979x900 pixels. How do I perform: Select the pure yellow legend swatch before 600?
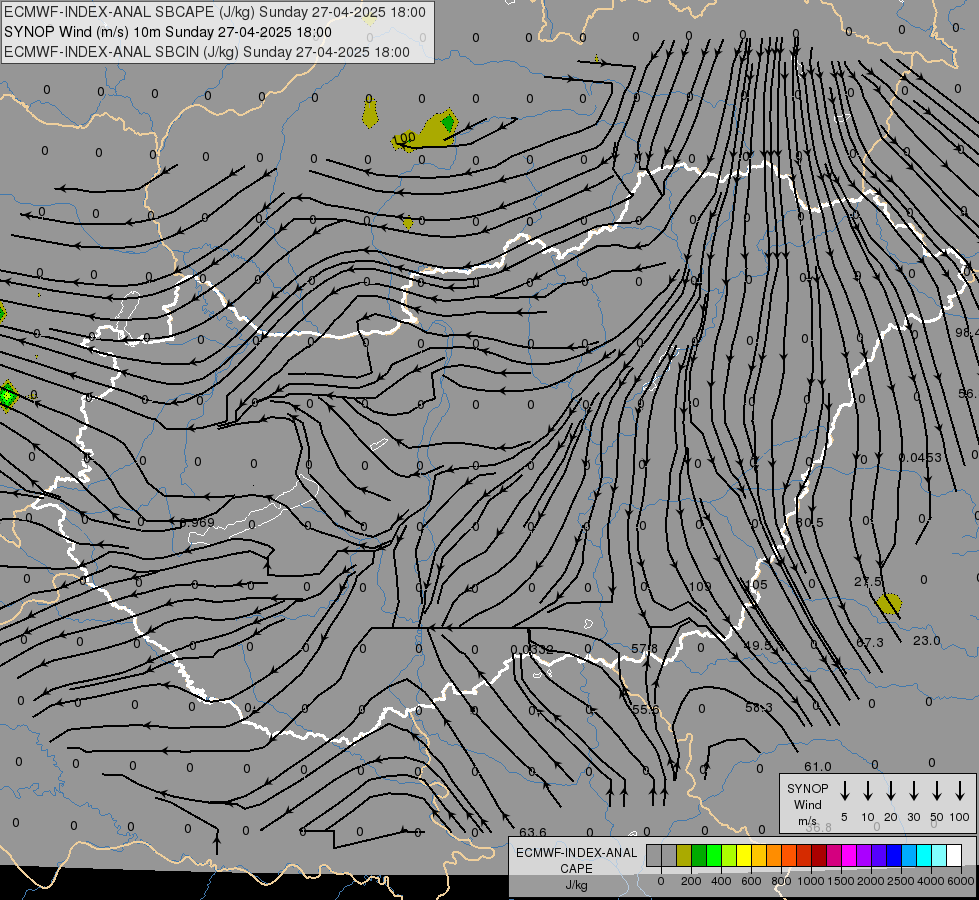pos(744,855)
